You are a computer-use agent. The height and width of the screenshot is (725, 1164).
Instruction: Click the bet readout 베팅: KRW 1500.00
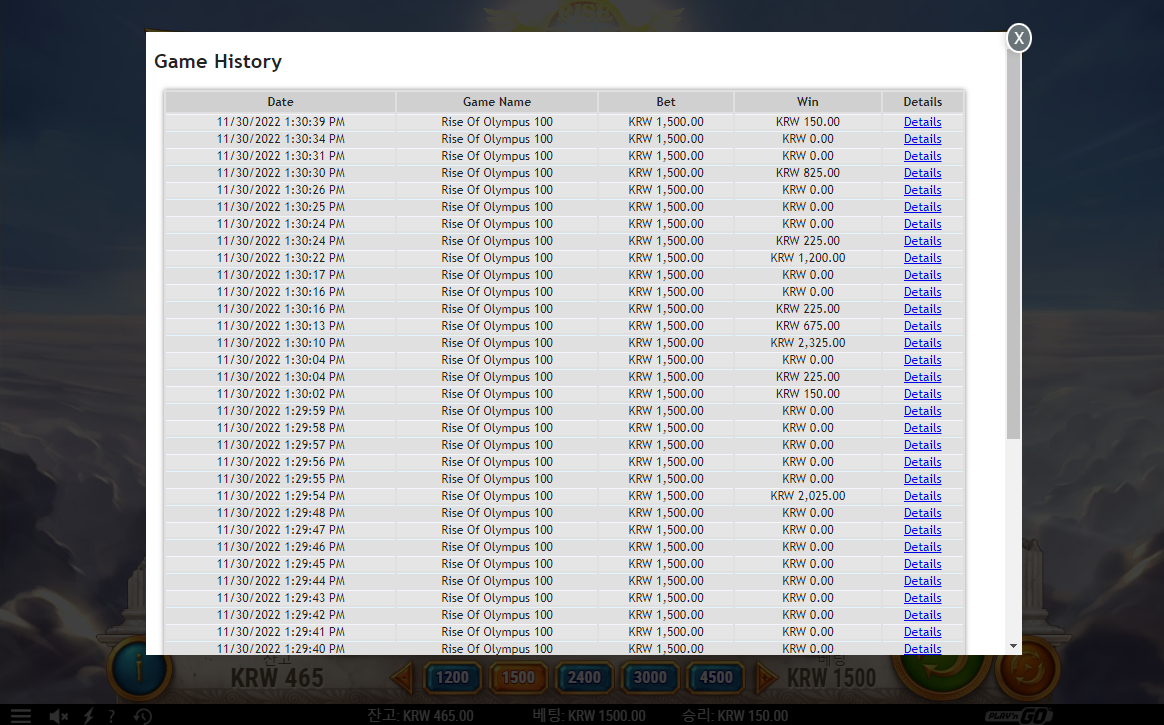(589, 716)
